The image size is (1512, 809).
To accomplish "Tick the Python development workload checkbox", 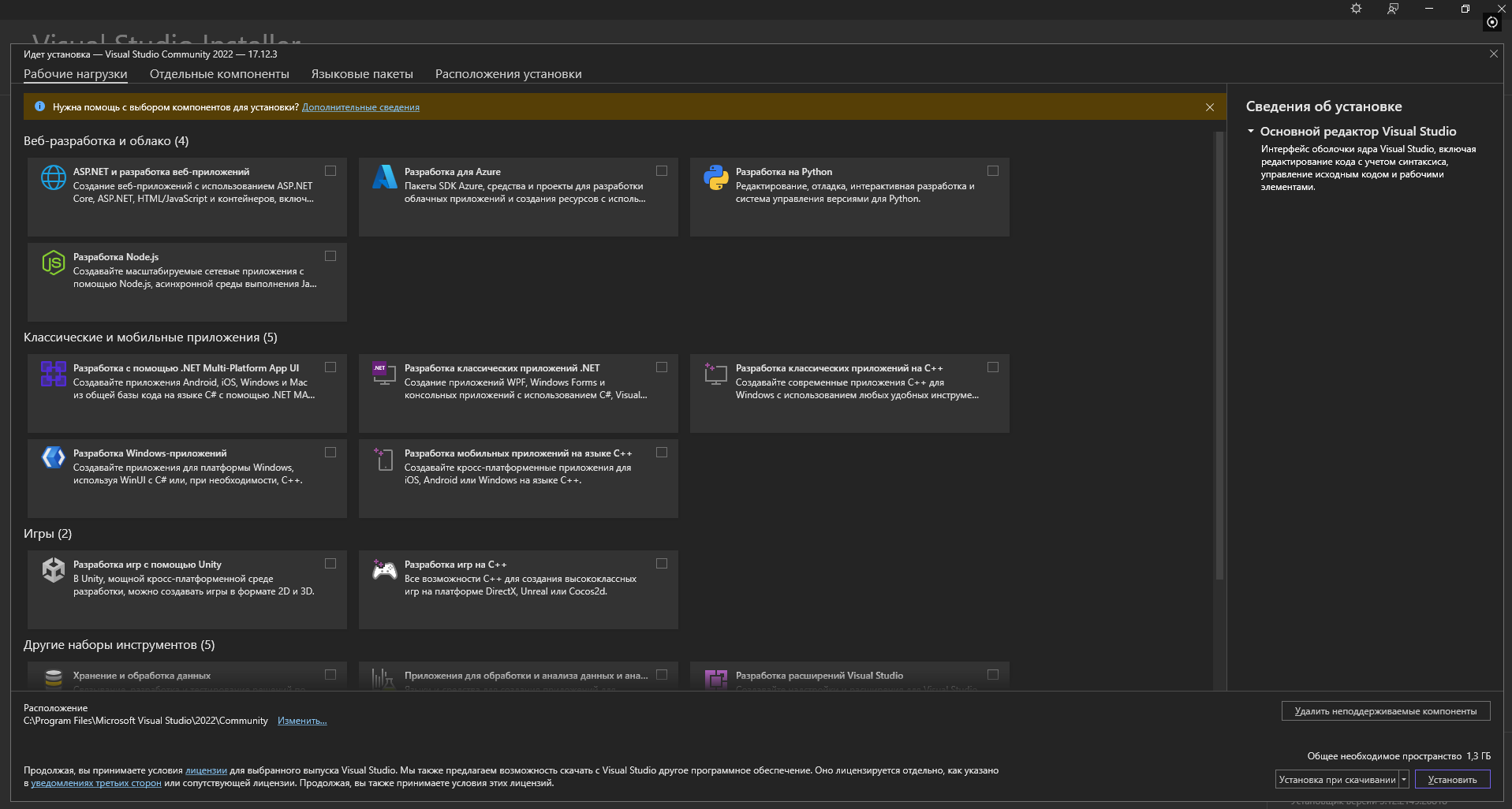I will [x=993, y=170].
